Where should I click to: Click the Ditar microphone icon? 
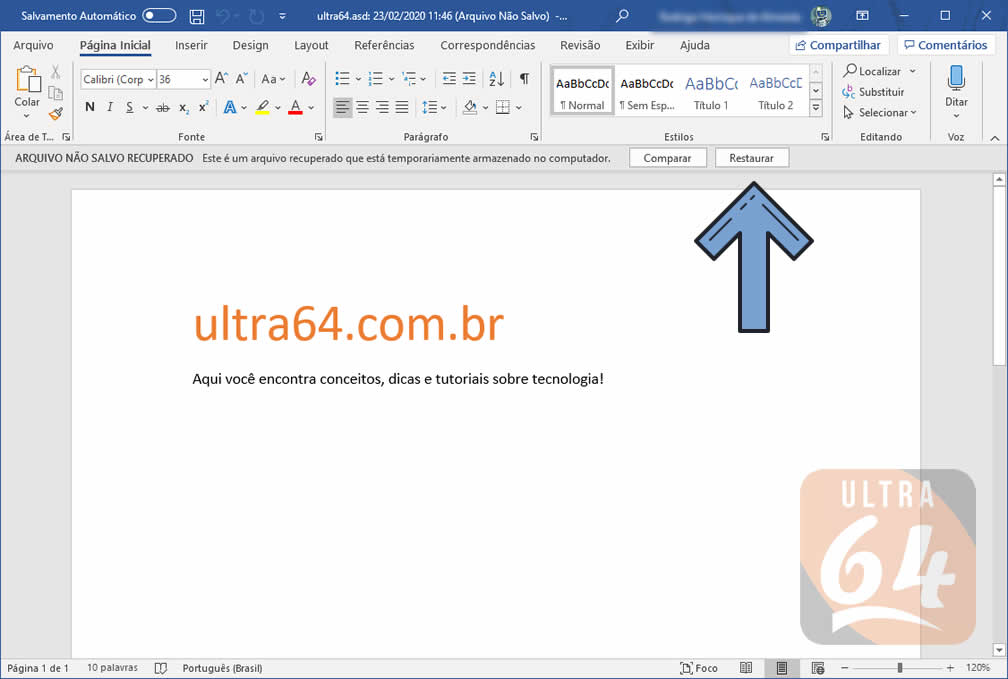(x=956, y=80)
